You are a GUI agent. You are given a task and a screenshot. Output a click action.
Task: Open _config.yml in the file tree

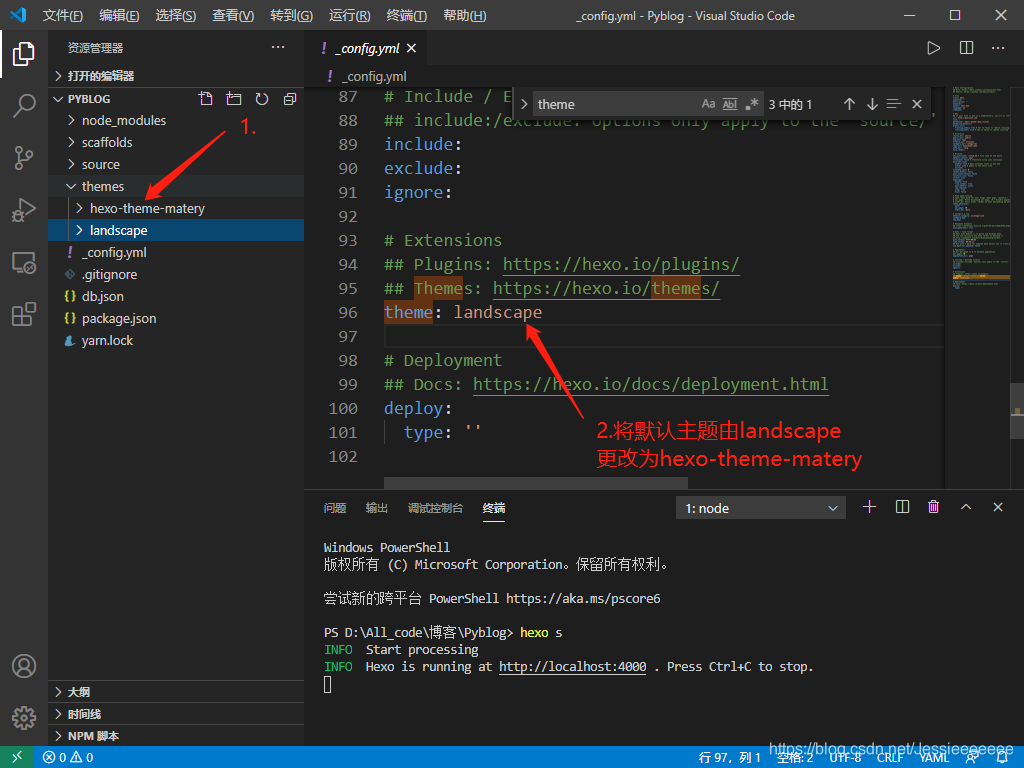pyautogui.click(x=176, y=252)
